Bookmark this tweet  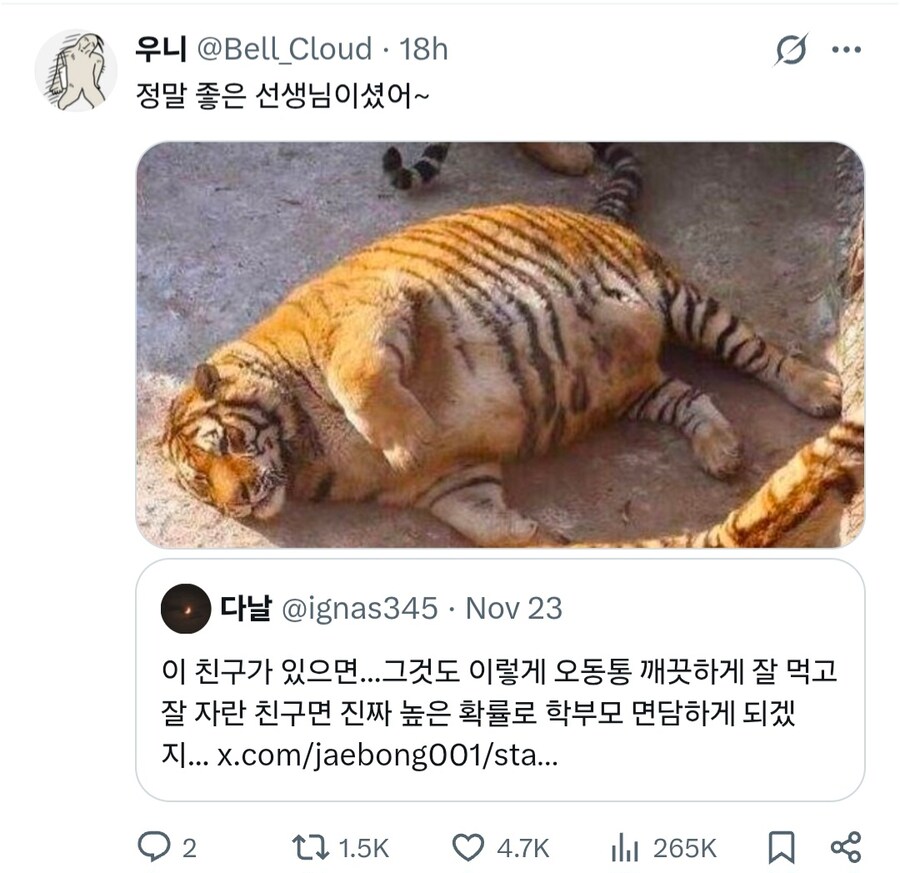pos(780,848)
